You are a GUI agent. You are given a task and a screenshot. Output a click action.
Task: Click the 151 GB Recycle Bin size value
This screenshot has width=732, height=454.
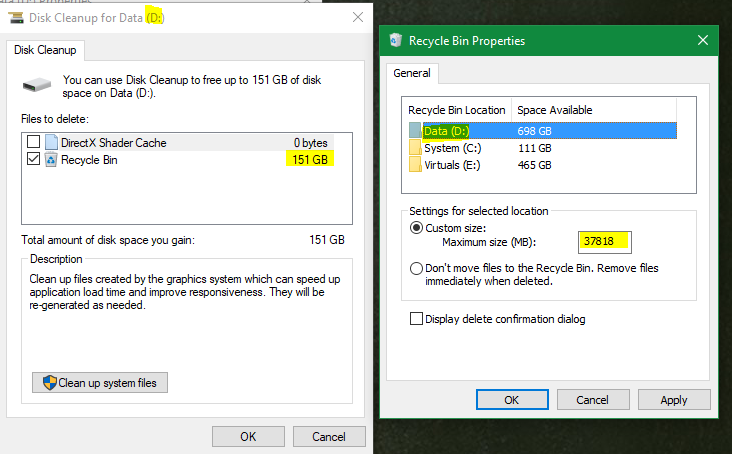click(310, 160)
